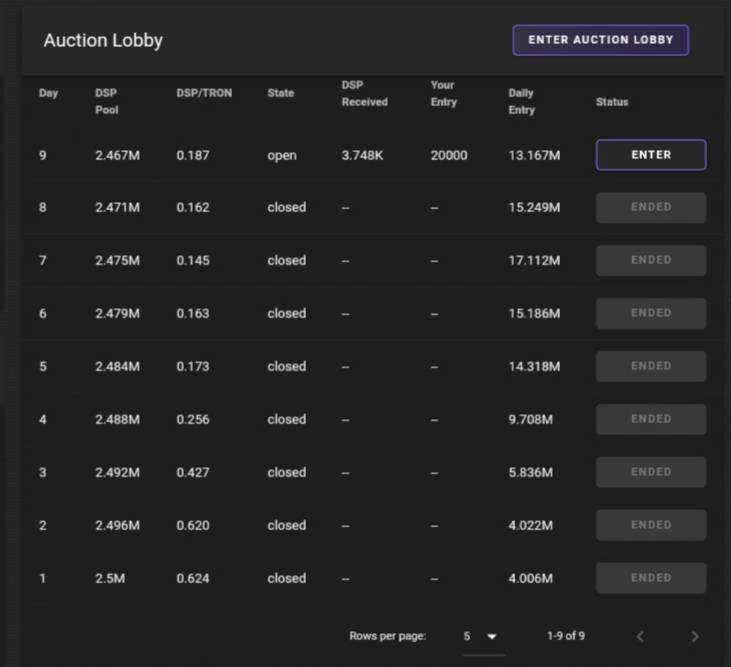Click the ENDED button for day 1
The width and height of the screenshot is (731, 667).
tap(651, 578)
